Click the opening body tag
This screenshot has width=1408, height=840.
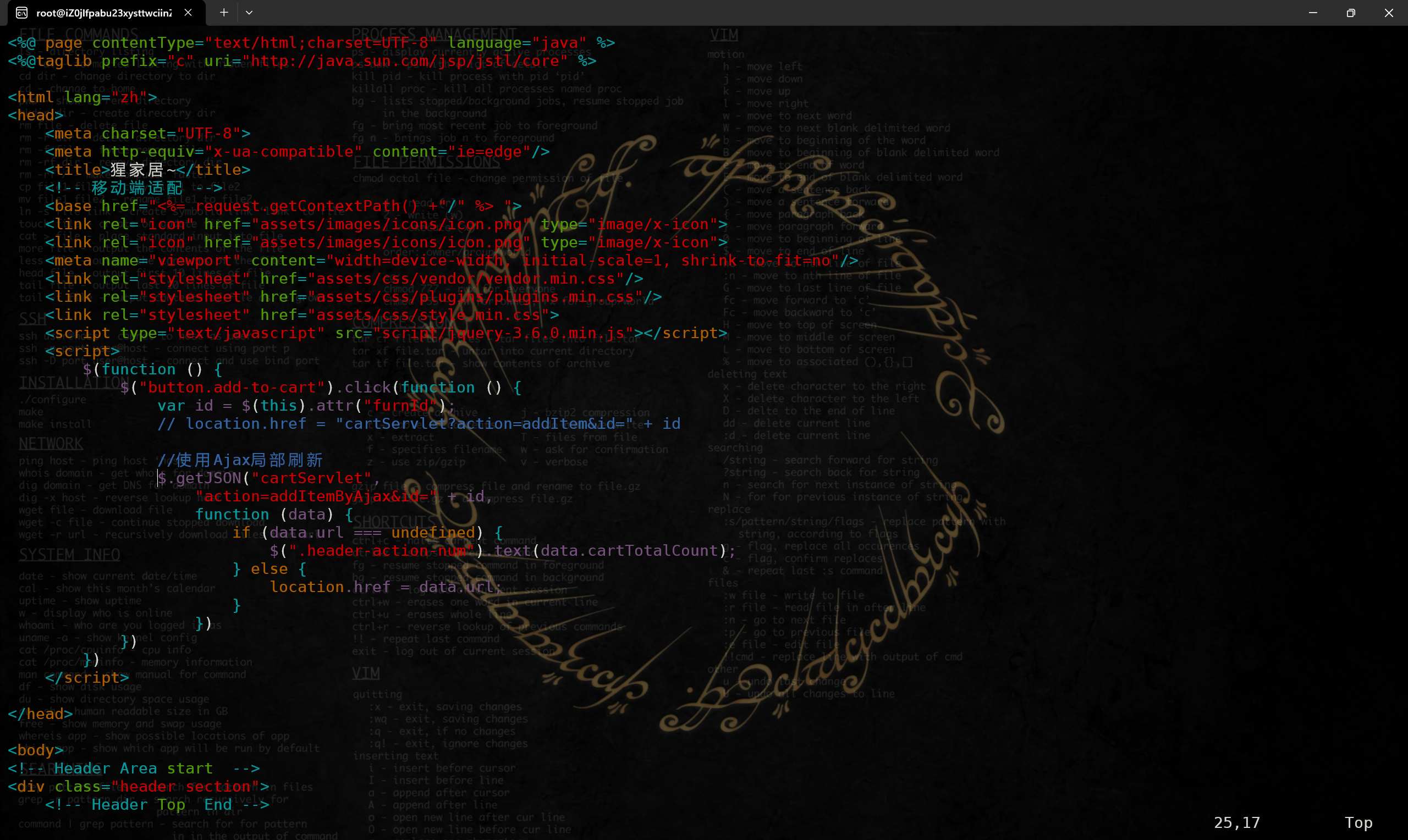(x=35, y=750)
